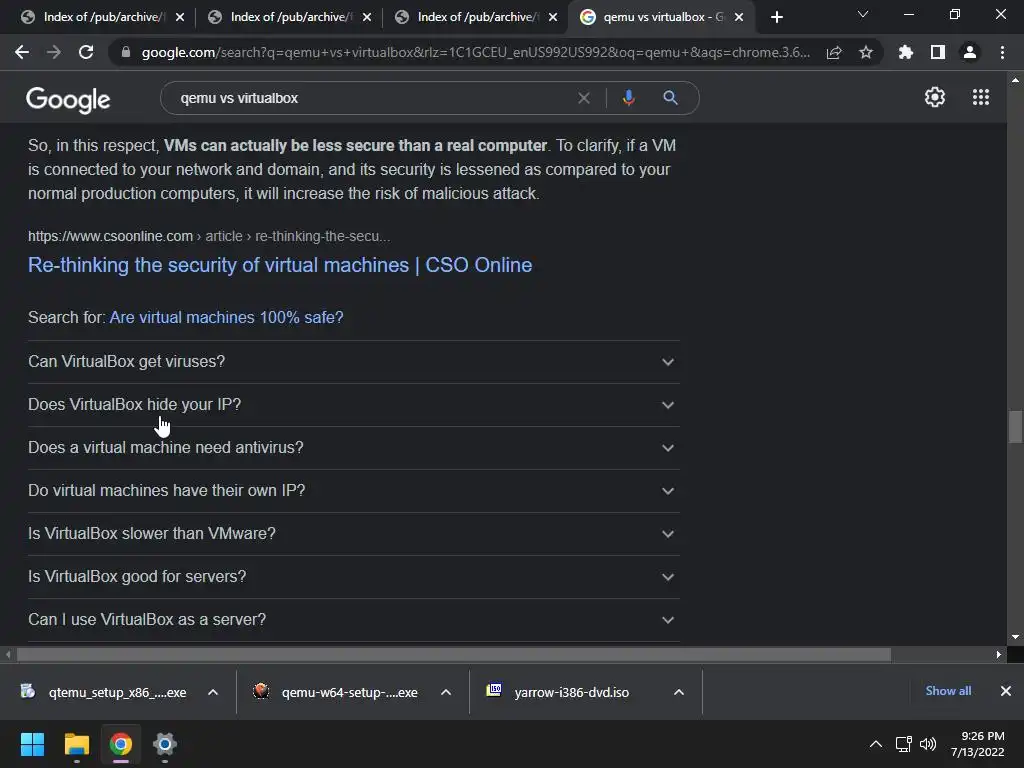
Task: Expand 'Can VirtualBox get viruses?' question
Action: coord(353,362)
